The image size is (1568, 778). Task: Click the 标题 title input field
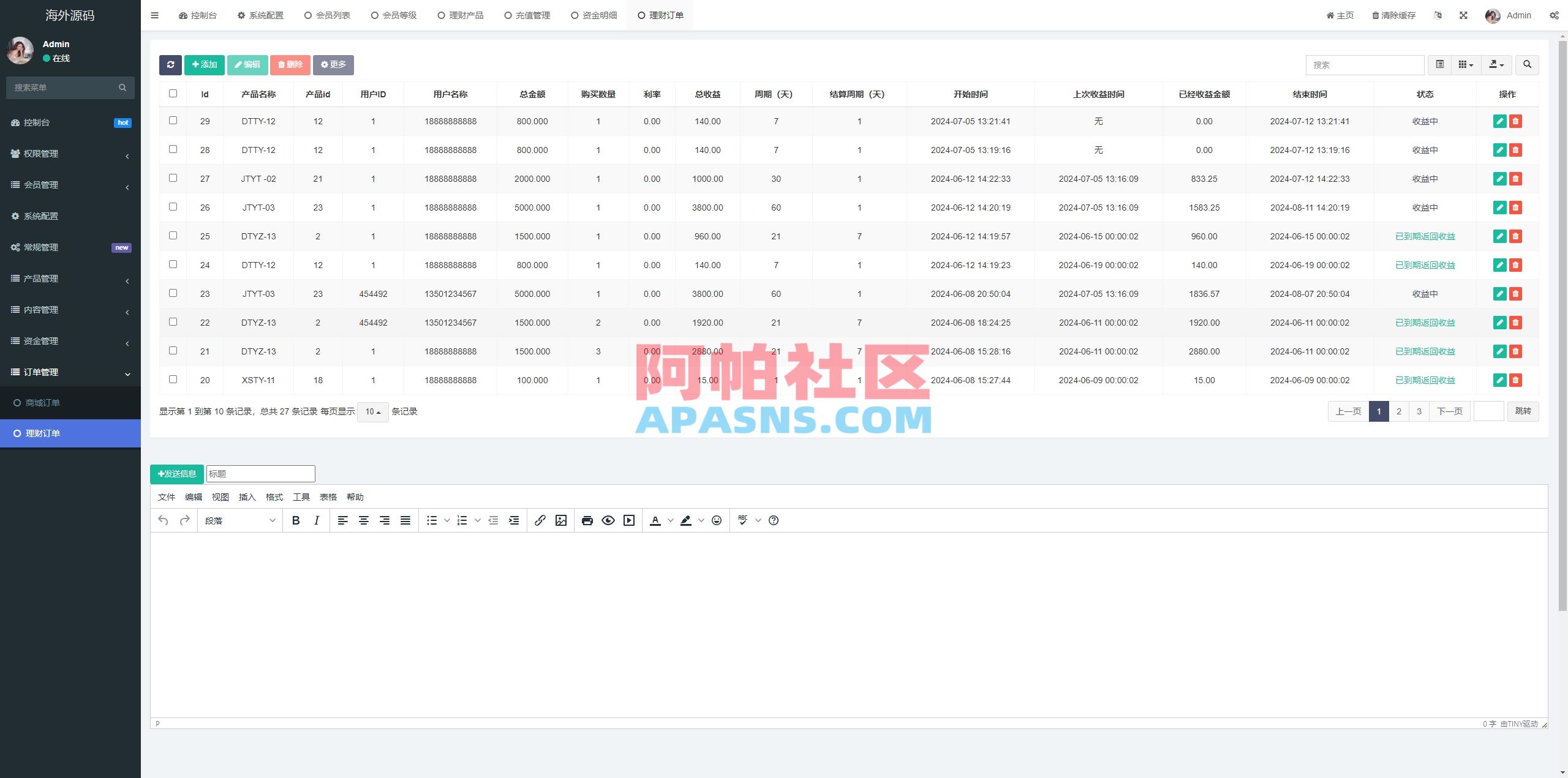click(x=260, y=473)
